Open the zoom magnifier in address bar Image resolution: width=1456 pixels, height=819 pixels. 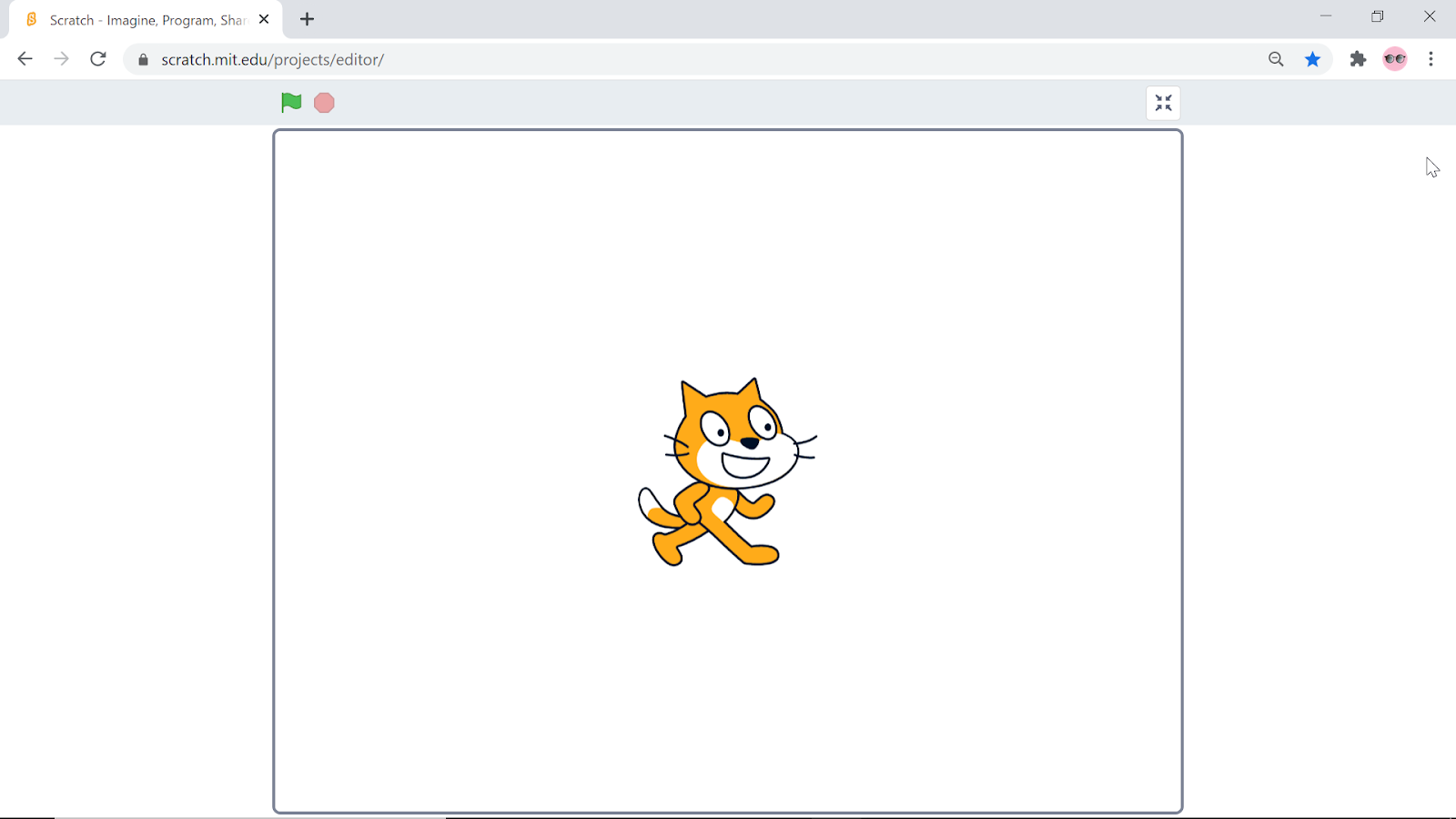1276,59
